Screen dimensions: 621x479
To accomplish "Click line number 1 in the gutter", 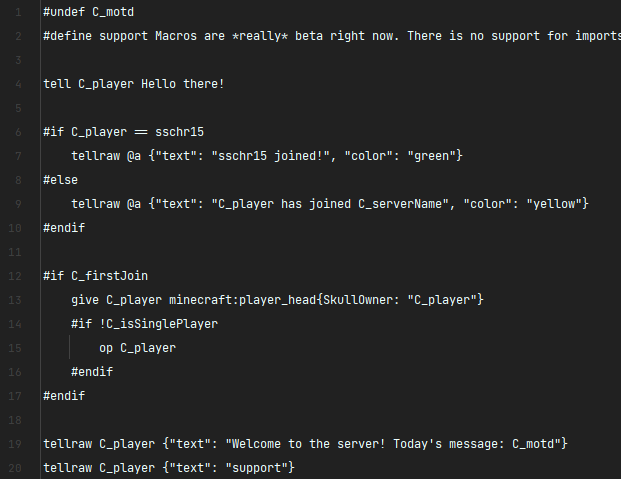I will pyautogui.click(x=19, y=12).
